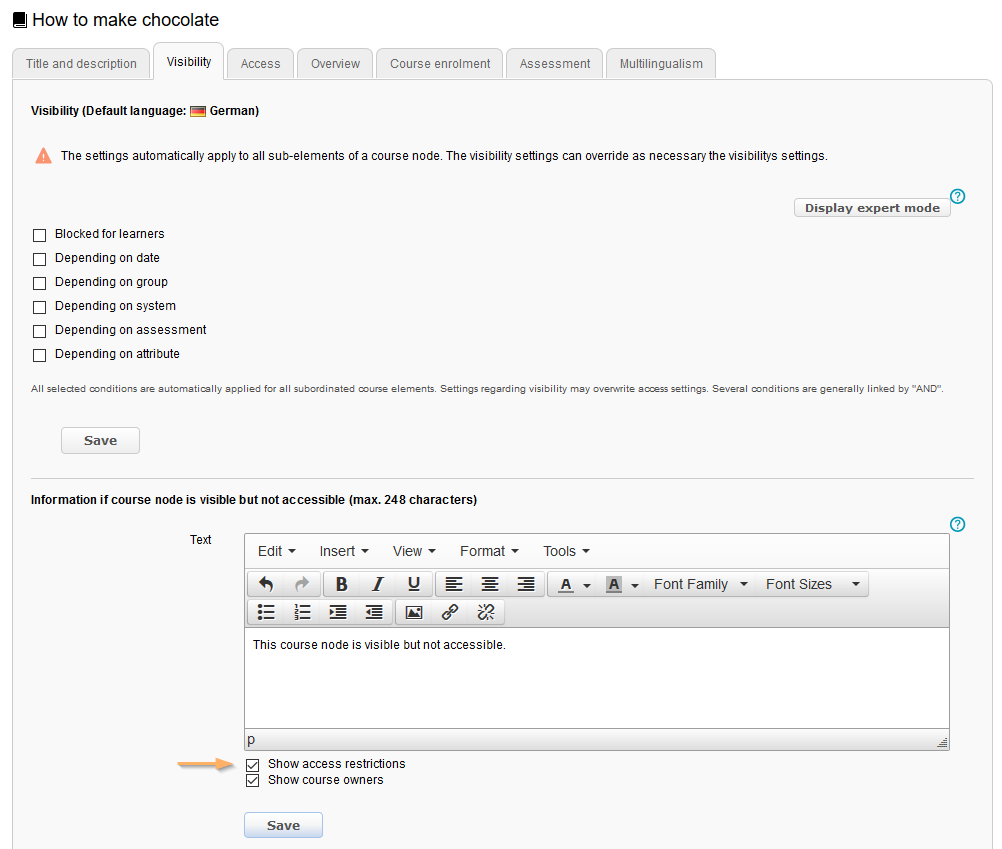
Task: Check the Blocked for learners checkbox
Action: [x=40, y=235]
